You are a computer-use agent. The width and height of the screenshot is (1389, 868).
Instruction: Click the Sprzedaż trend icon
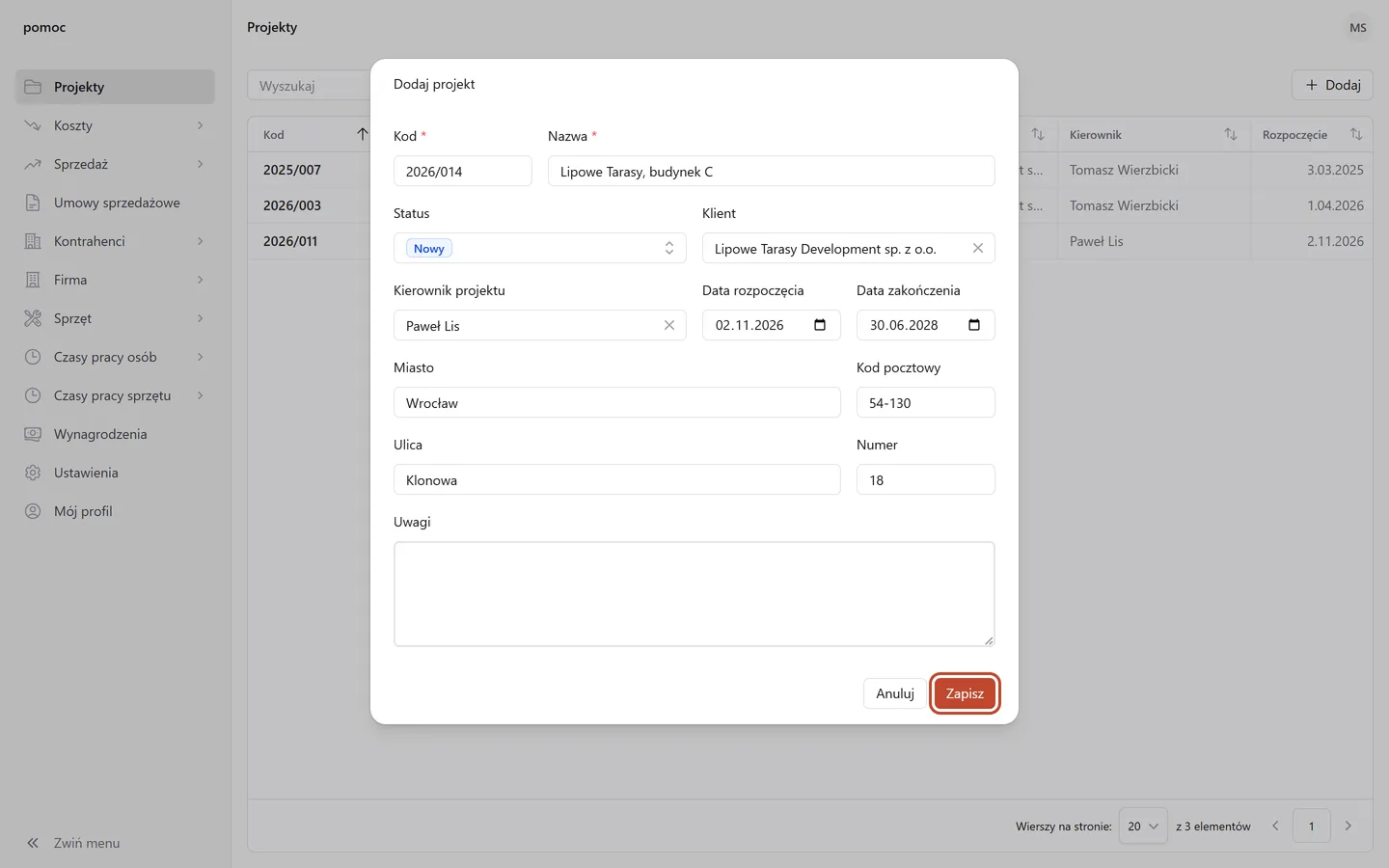(x=33, y=164)
